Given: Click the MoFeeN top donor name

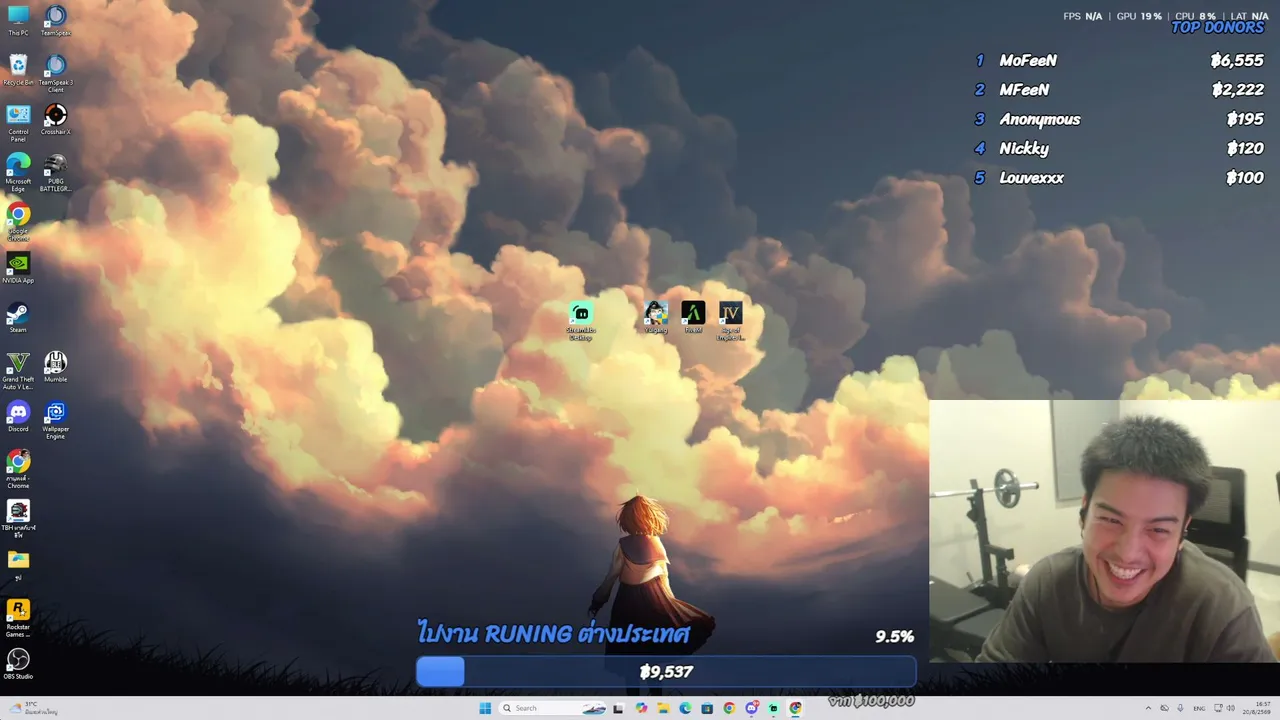Looking at the screenshot, I should (x=1028, y=61).
